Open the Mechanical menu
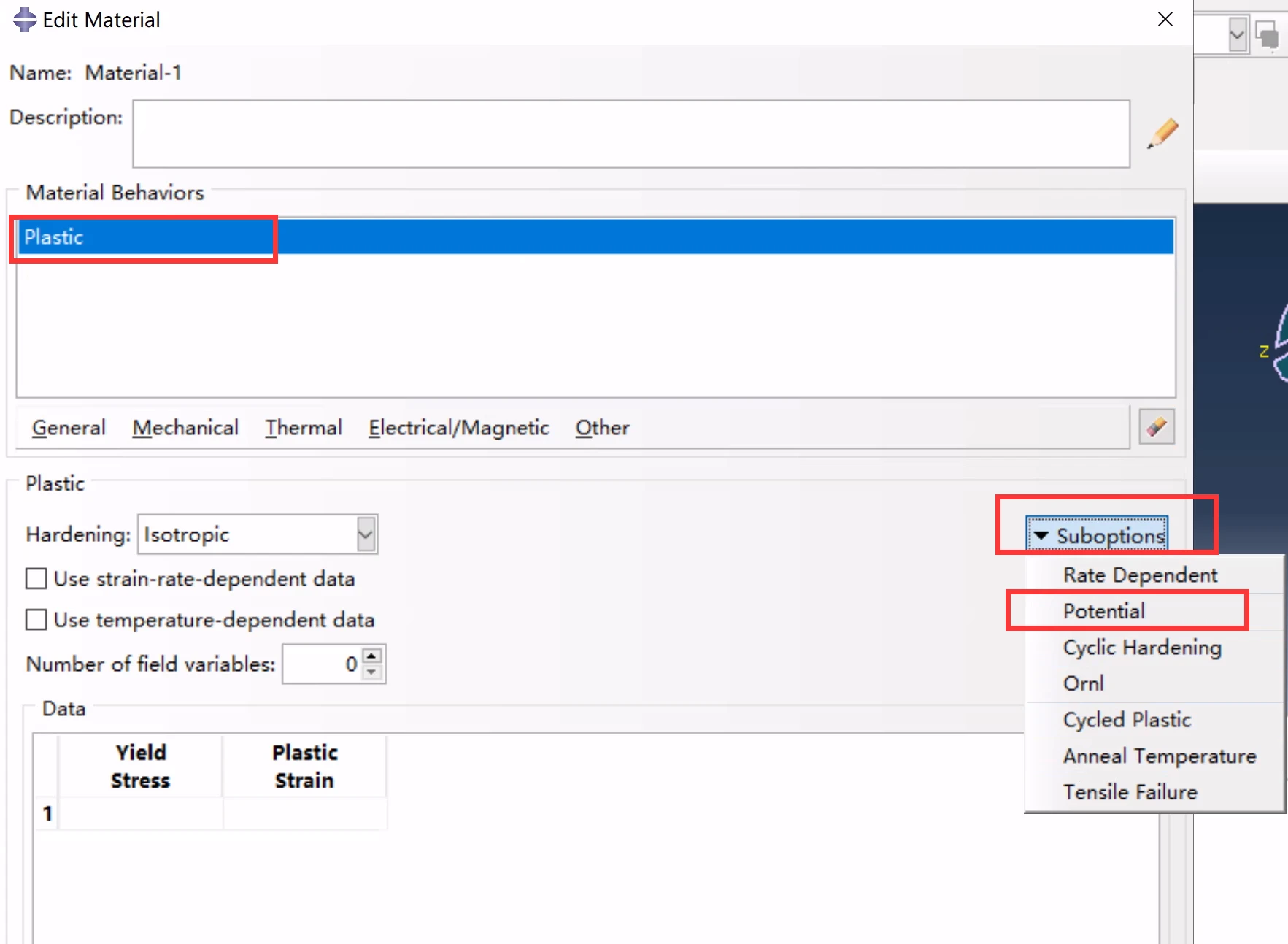 point(185,428)
